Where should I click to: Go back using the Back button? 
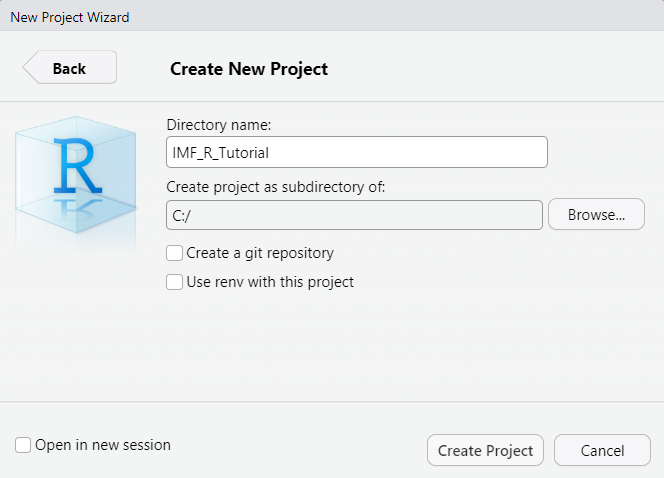(x=70, y=67)
